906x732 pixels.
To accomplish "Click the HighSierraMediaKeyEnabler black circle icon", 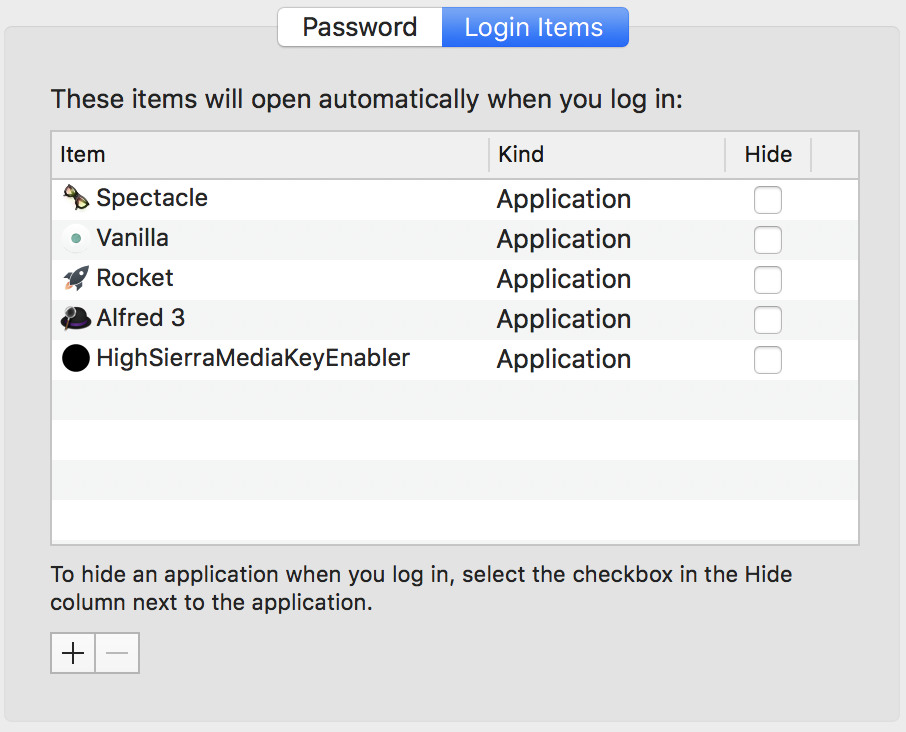I will coord(76,358).
